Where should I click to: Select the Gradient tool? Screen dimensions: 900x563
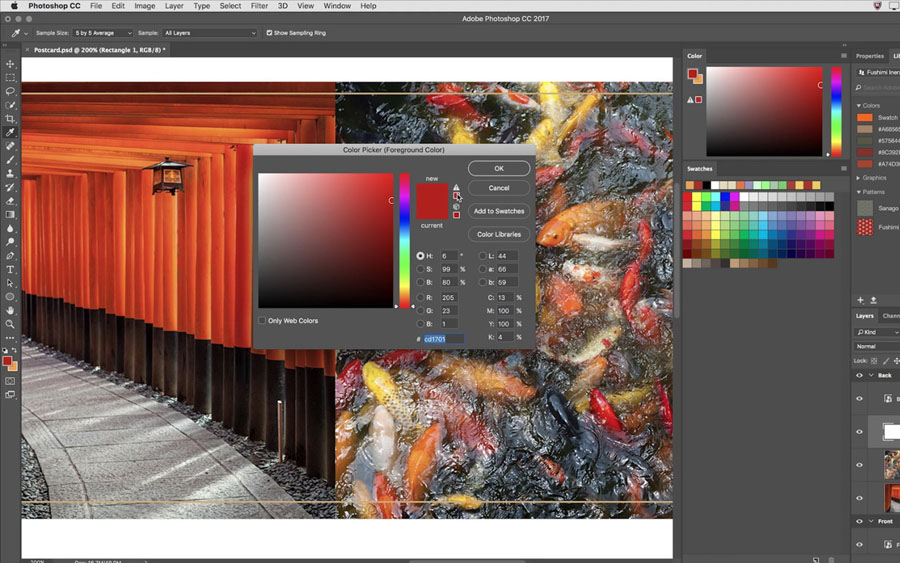10,215
